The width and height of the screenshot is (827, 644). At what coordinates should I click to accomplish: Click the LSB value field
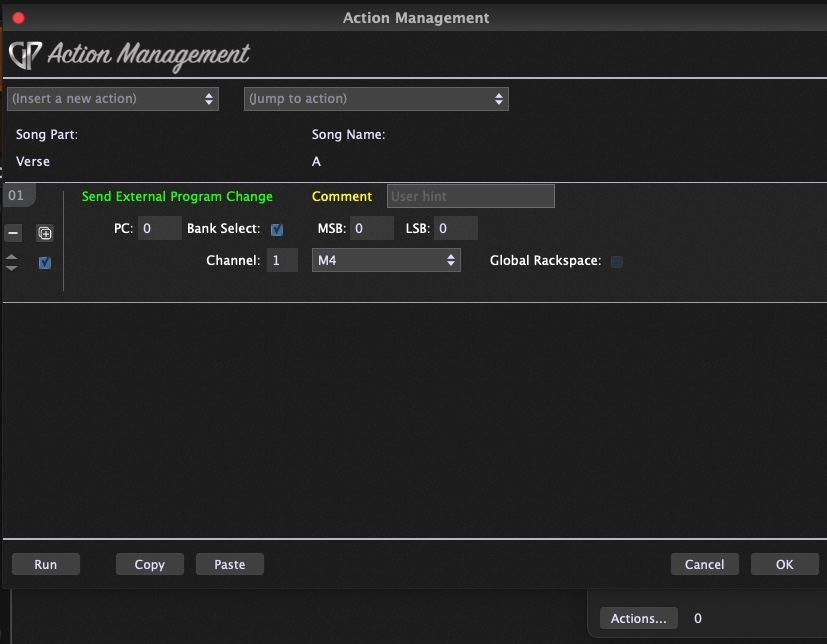point(456,228)
